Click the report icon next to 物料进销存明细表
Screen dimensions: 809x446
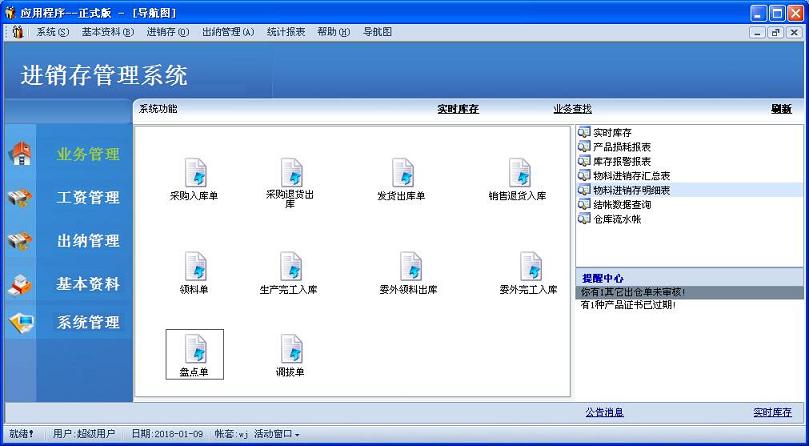(584, 190)
